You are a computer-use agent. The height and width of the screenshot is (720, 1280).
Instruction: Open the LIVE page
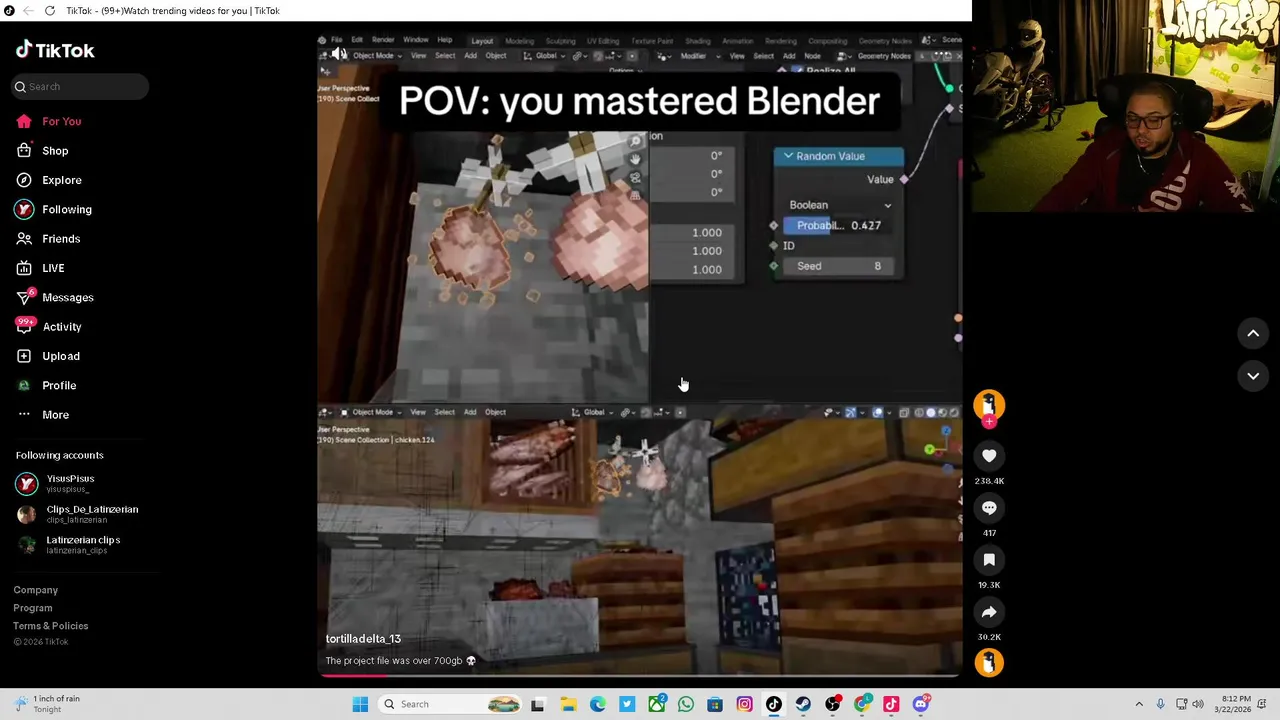click(x=53, y=268)
